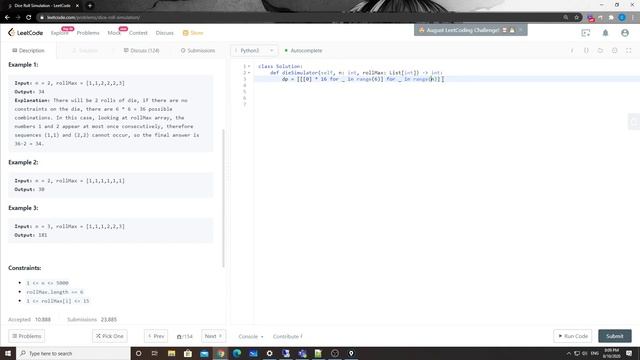Switch to the Solution tab

85,50
